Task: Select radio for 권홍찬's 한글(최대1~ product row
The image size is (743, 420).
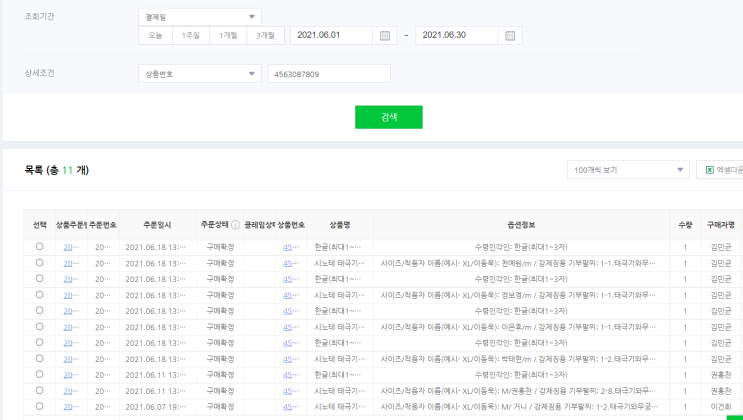Action: coord(39,374)
